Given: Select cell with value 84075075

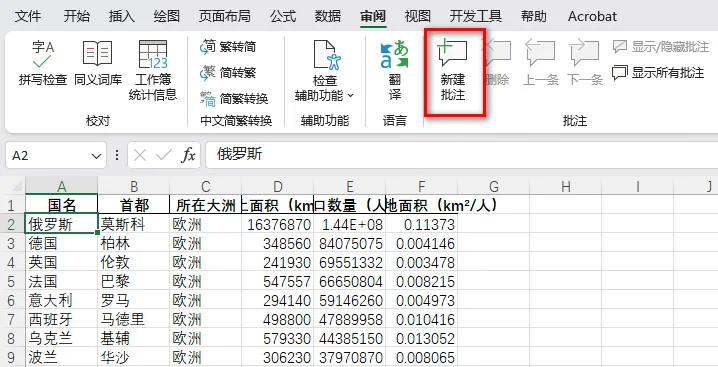Looking at the screenshot, I should [x=349, y=243].
